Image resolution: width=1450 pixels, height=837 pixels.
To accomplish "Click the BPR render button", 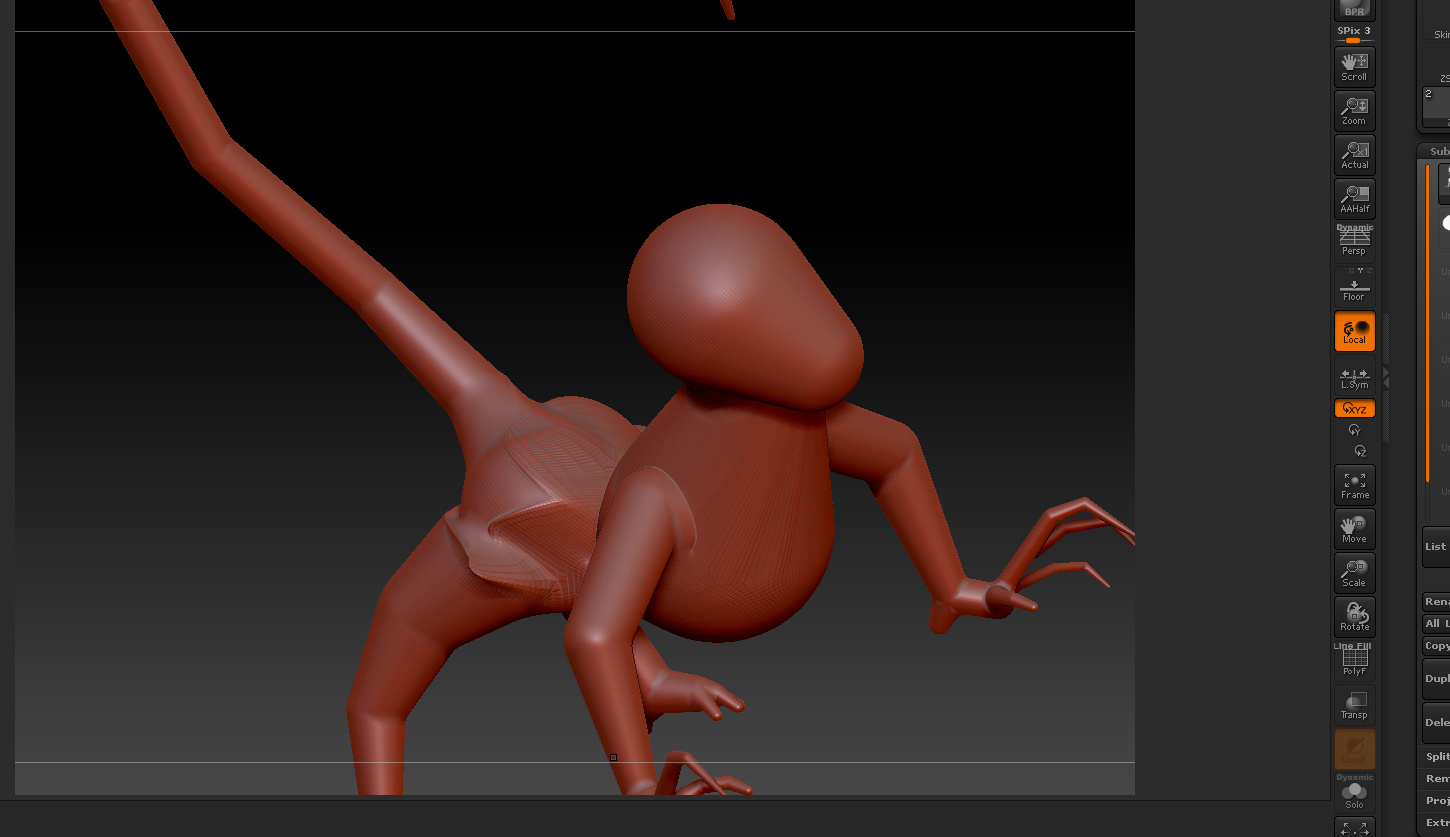I will 1355,9.
